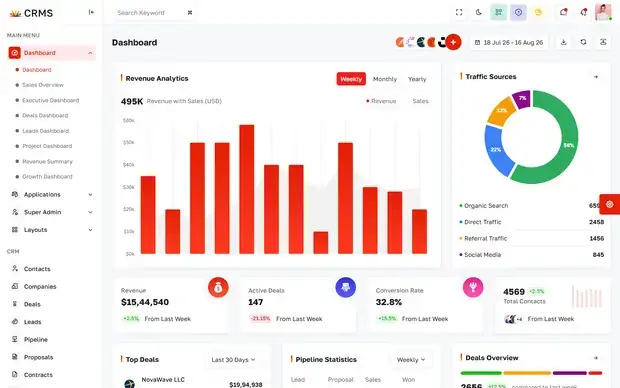
Task: Click the CRMS logo
Action: coord(31,13)
